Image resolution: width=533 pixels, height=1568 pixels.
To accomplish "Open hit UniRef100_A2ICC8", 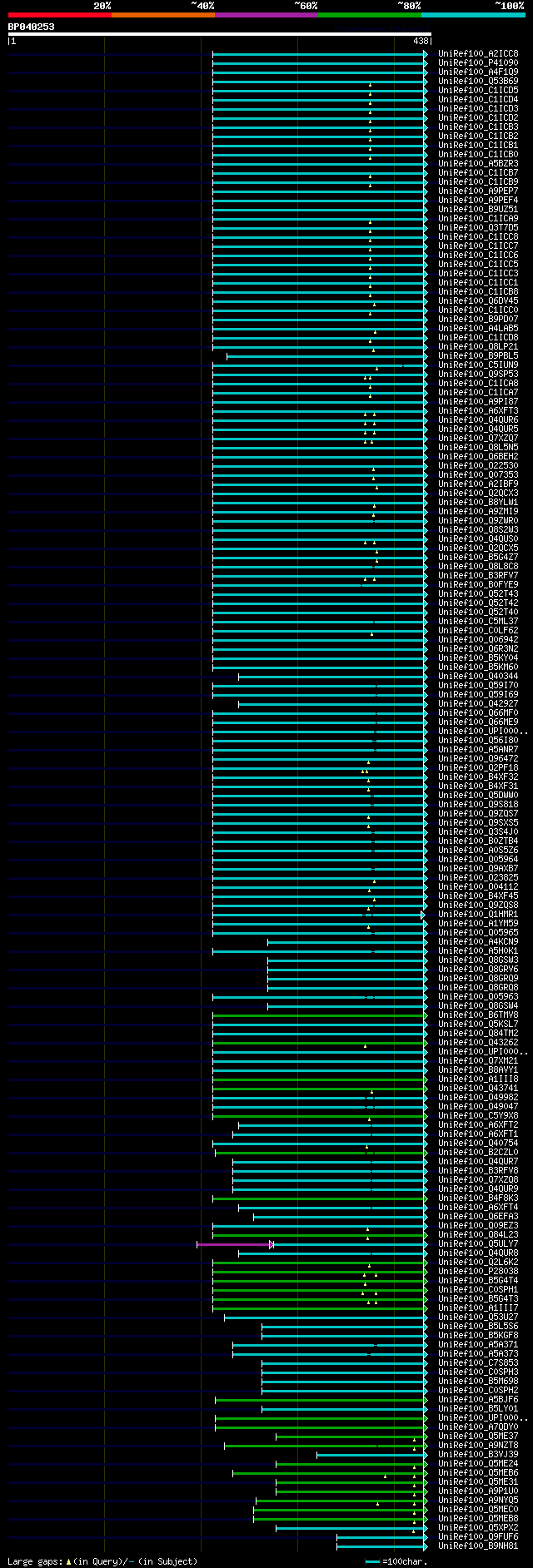I will pos(478,53).
